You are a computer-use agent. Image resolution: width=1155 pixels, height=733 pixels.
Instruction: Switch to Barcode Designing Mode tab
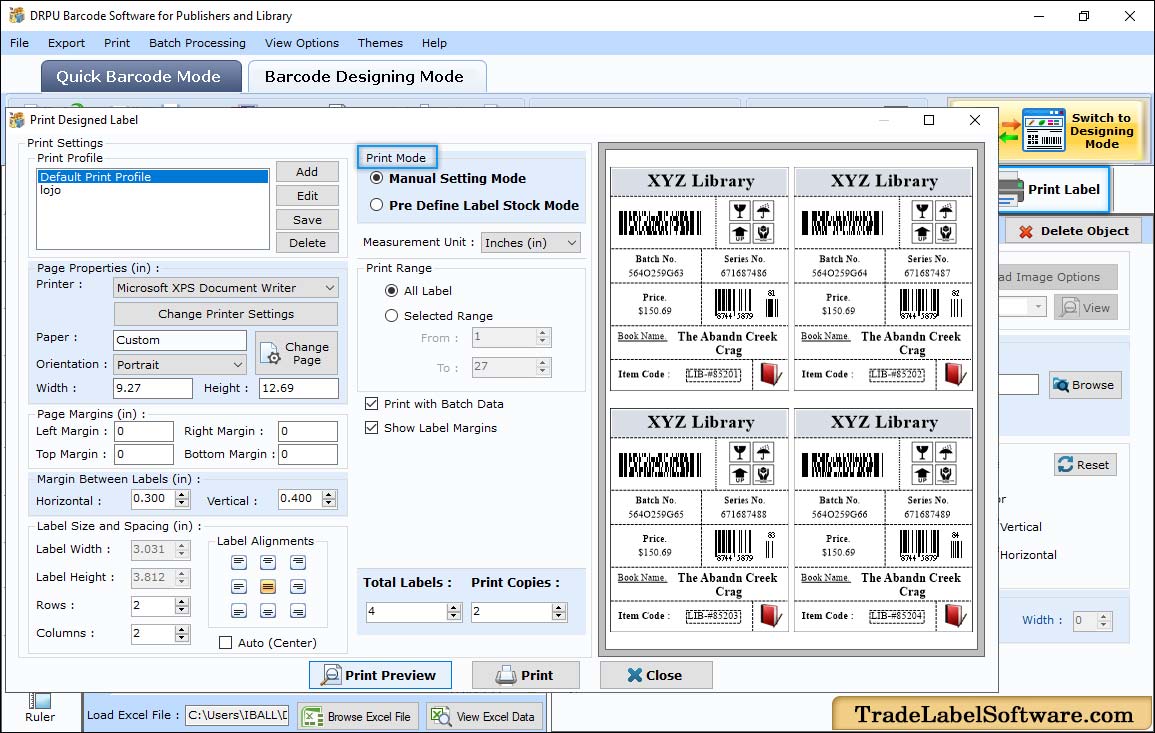pos(367,77)
